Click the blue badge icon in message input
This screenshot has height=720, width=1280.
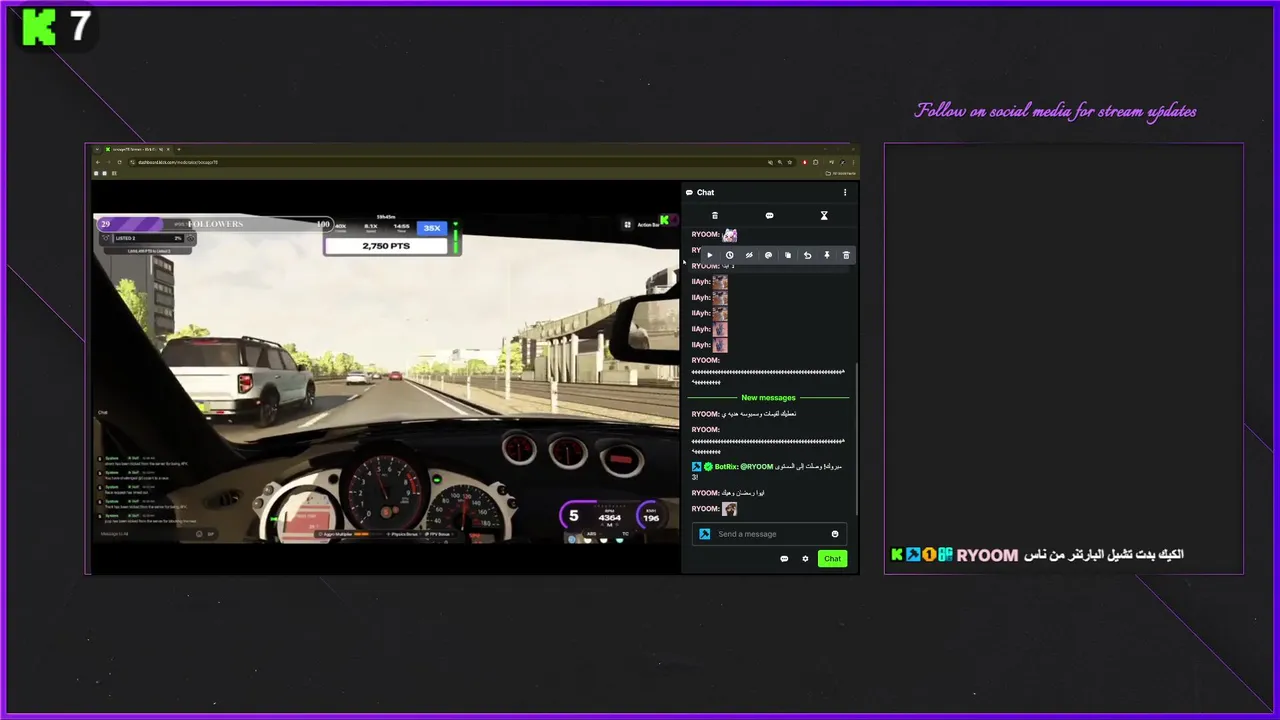pos(704,534)
